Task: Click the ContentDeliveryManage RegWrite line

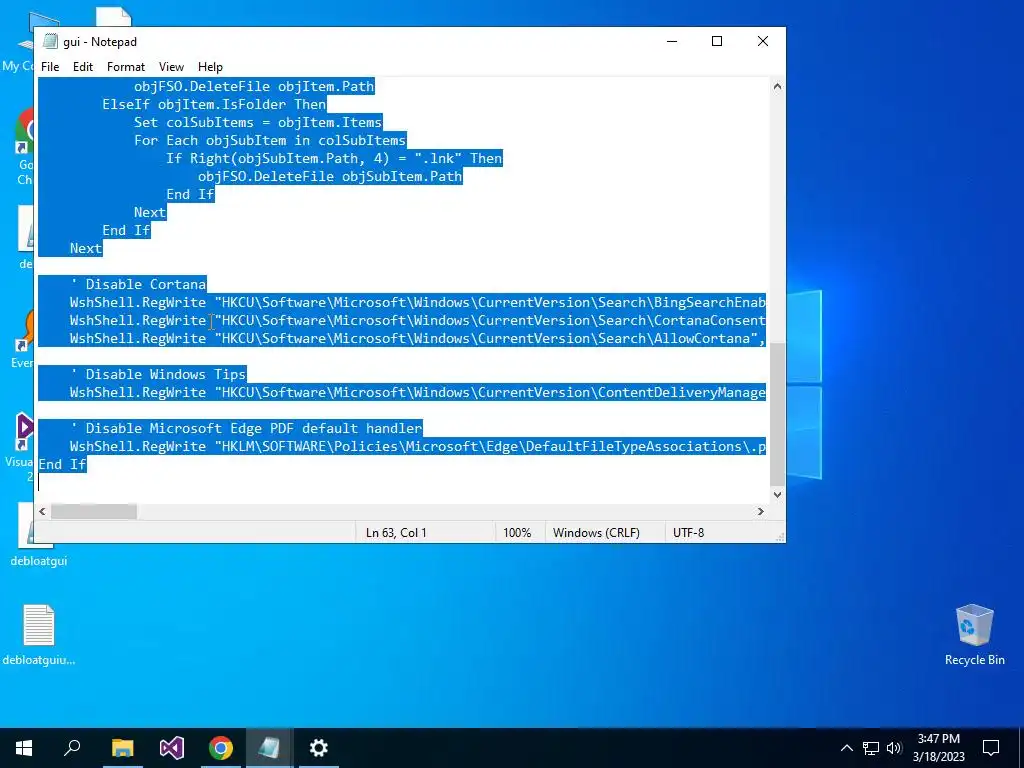Action: tap(417, 392)
